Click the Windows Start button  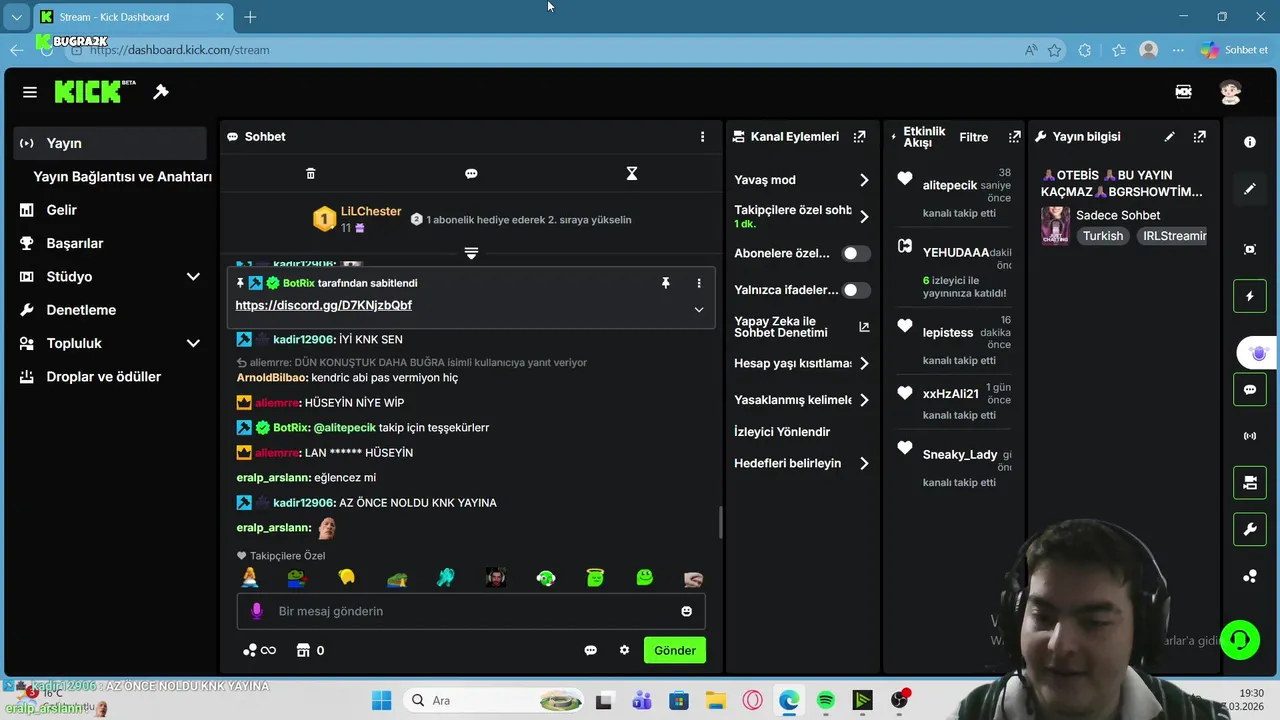(x=382, y=701)
